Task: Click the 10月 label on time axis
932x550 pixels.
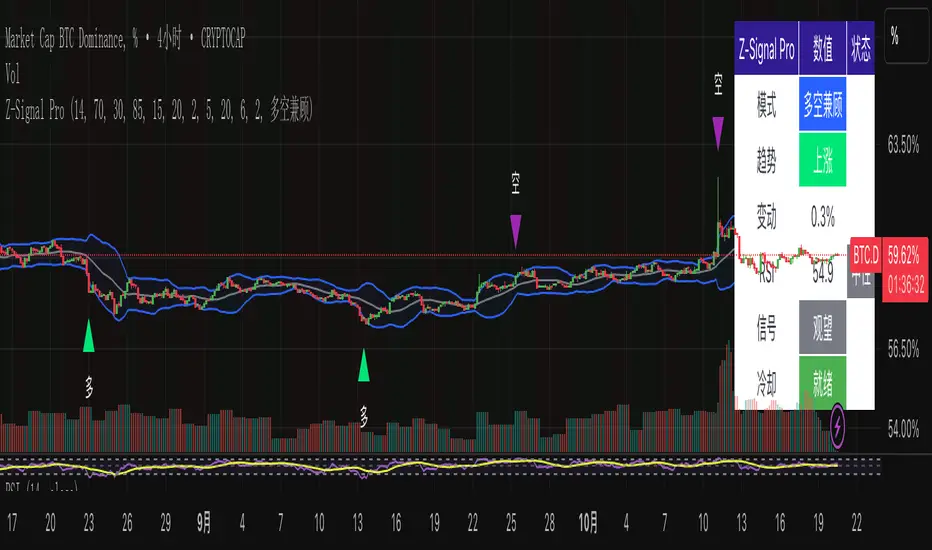Action: pos(588,523)
